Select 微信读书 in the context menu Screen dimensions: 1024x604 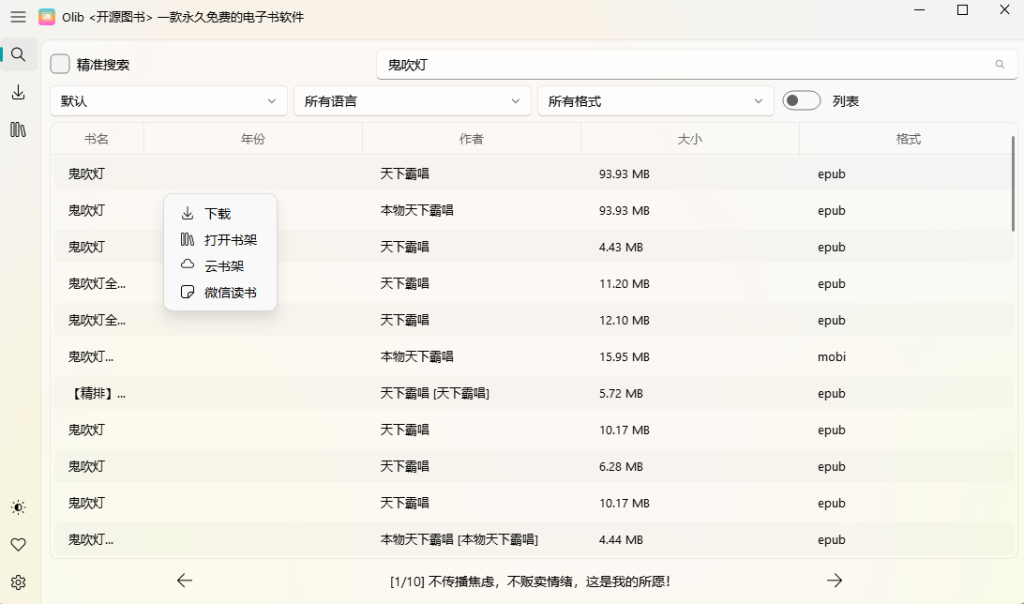230,293
